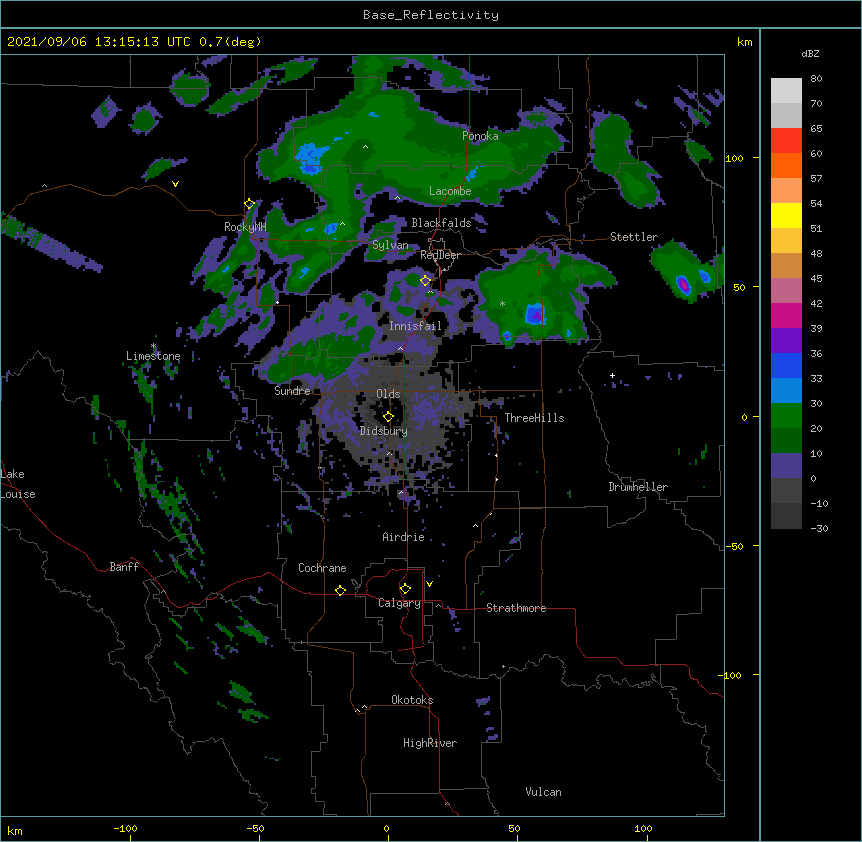Click the Didsbury town label

tap(384, 431)
